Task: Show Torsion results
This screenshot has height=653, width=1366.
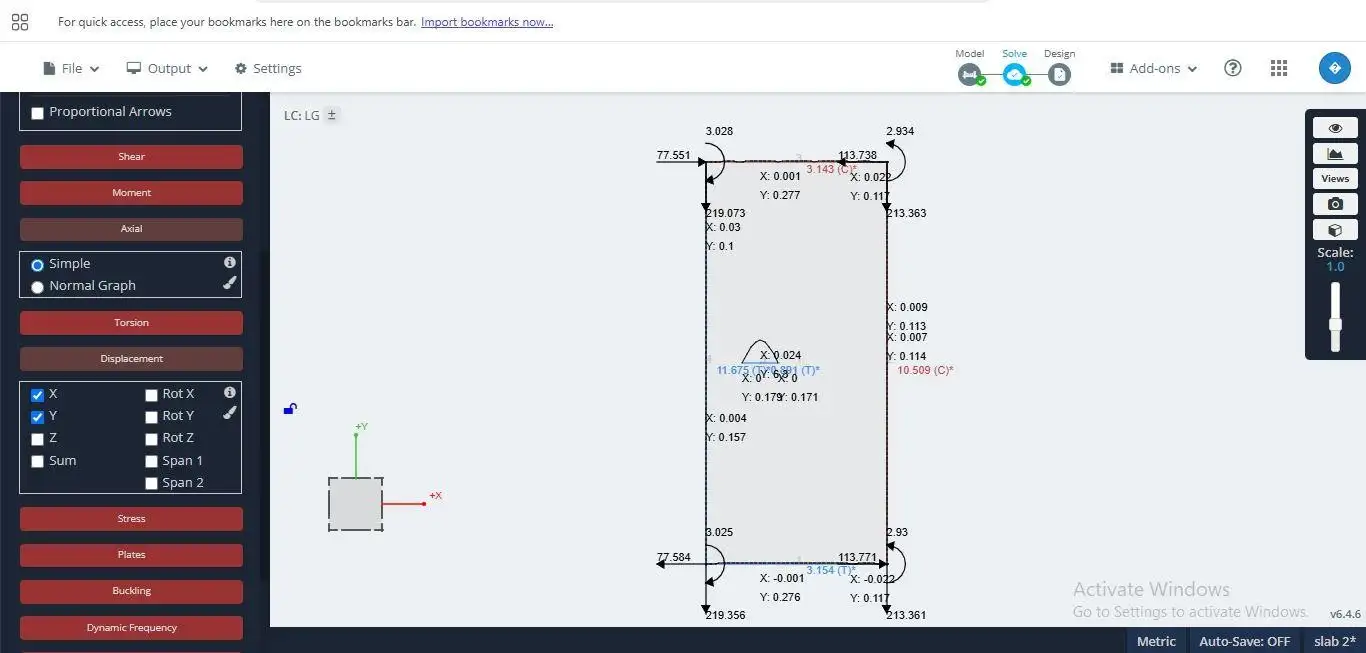Action: (131, 323)
